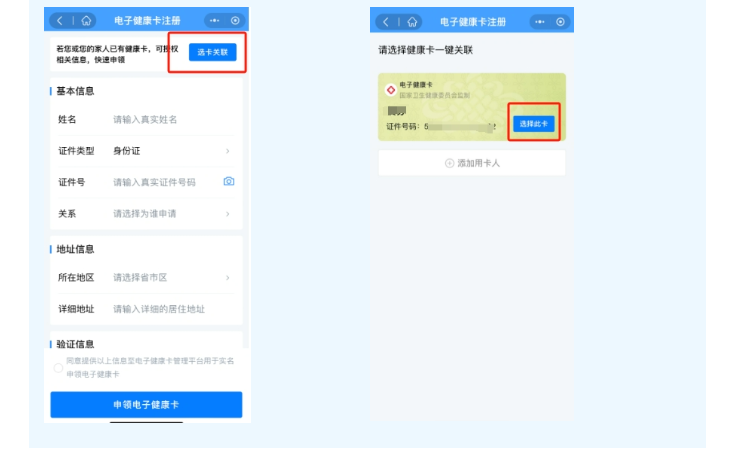The height and width of the screenshot is (462, 742).
Task: Click 请选择健康卡一键关联 heading
Action: (425, 50)
